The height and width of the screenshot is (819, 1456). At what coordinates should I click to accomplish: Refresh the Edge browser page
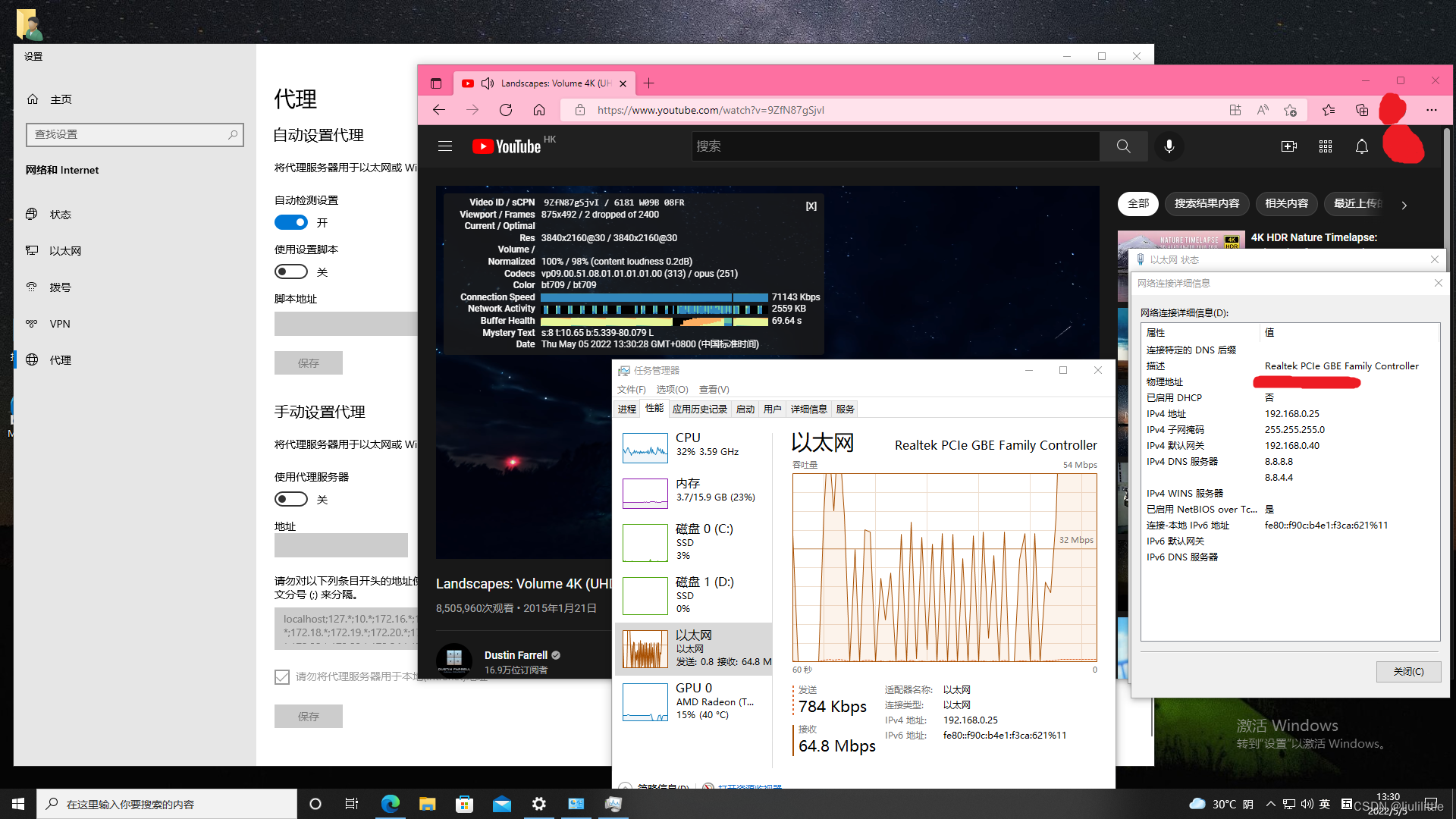coord(506,110)
